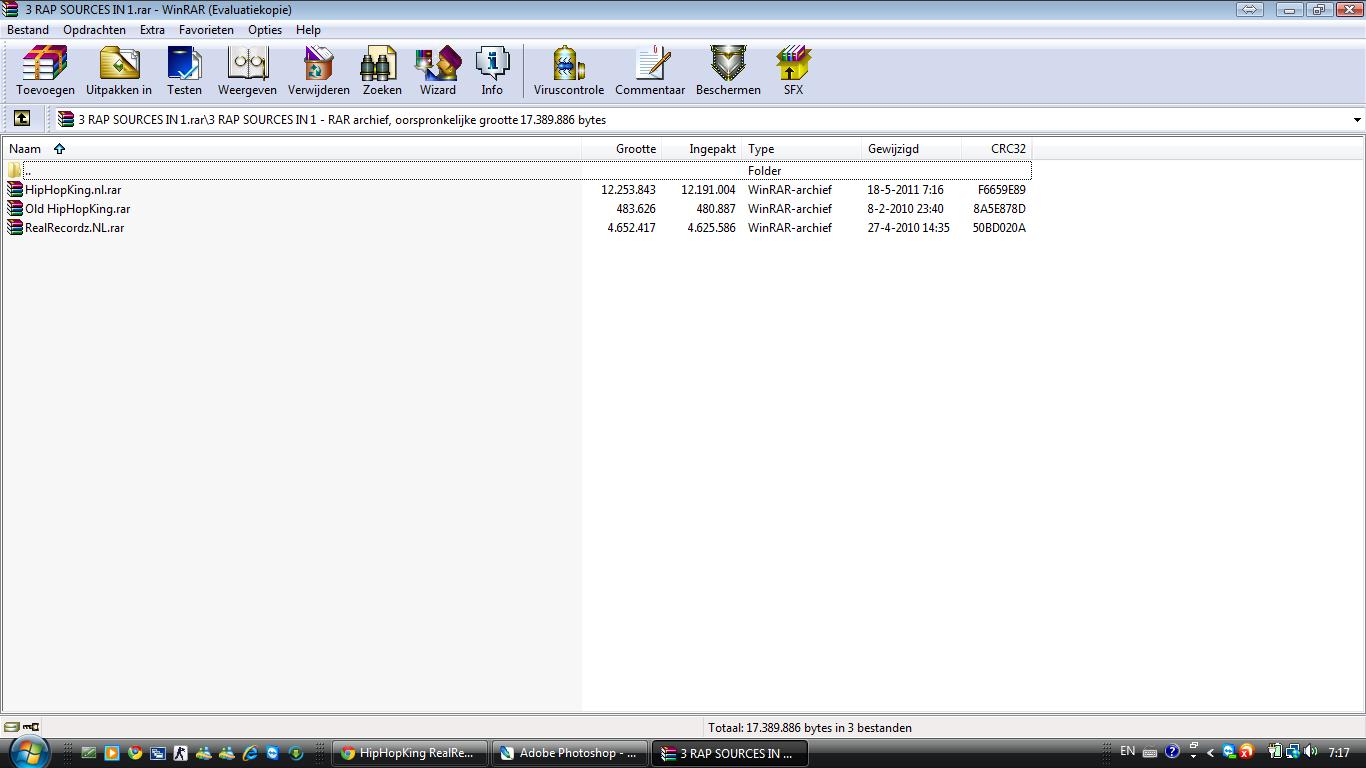
Task: Launch Chrome from quick launch bar
Action: point(135,753)
